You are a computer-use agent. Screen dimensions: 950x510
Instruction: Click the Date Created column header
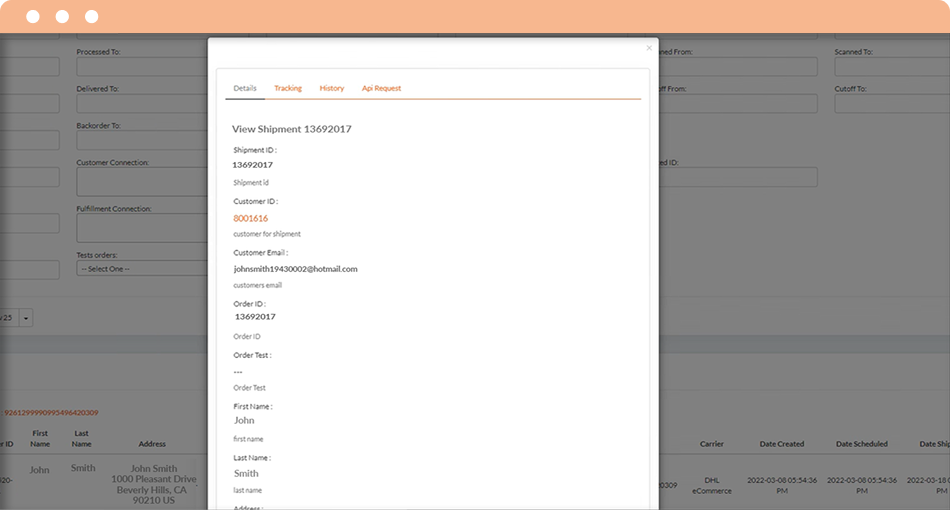tap(781, 444)
